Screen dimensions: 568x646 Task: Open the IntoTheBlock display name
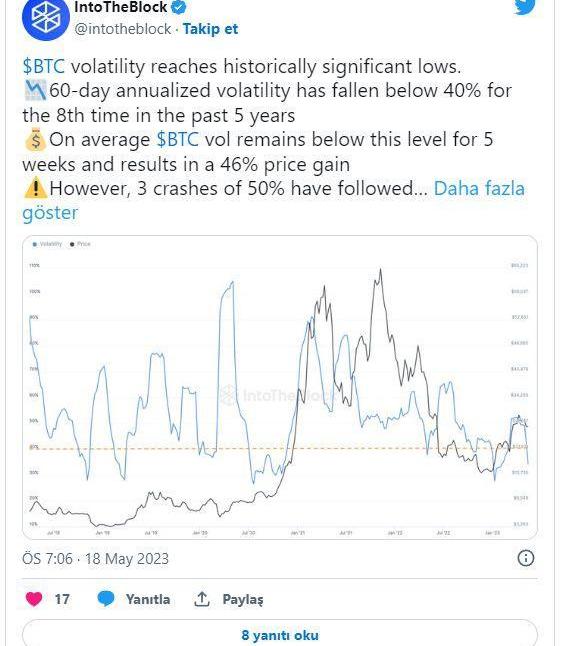pyautogui.click(x=121, y=7)
